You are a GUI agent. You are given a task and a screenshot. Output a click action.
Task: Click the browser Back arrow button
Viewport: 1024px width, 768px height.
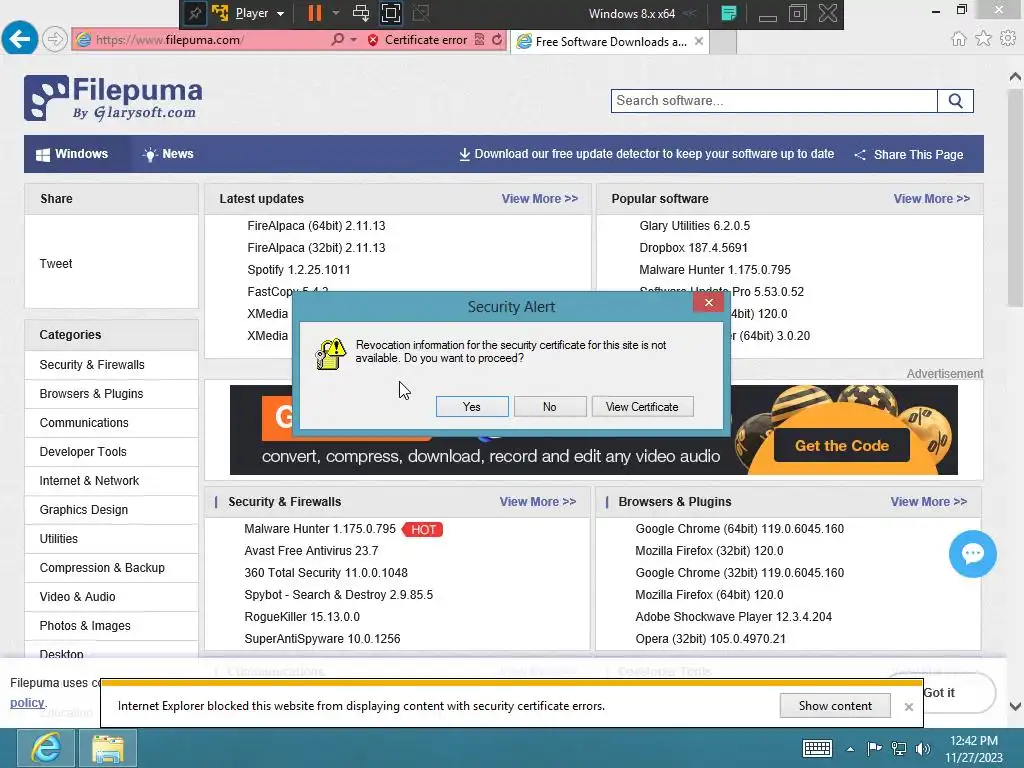pyautogui.click(x=20, y=39)
